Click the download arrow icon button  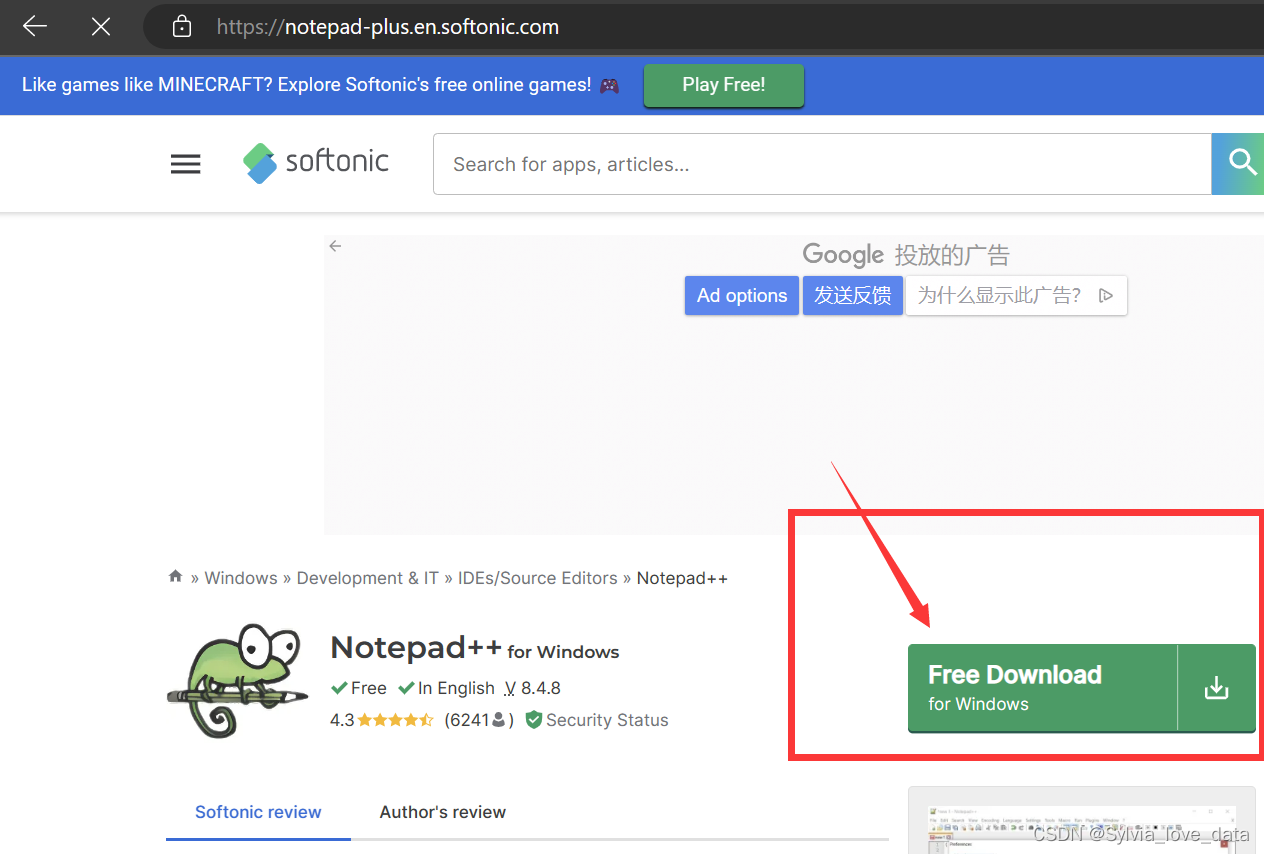click(1217, 688)
